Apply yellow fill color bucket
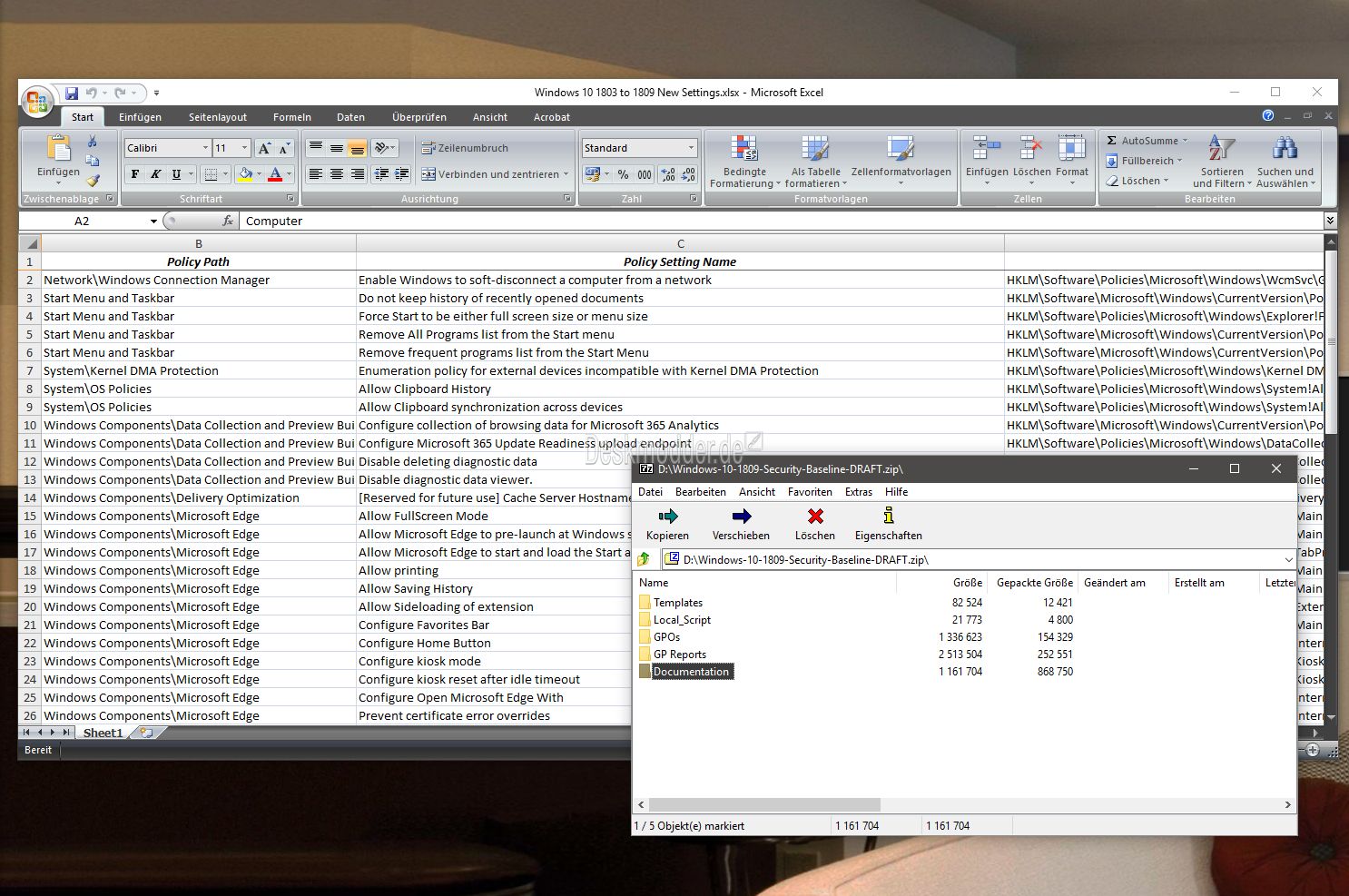1349x896 pixels. 244,174
